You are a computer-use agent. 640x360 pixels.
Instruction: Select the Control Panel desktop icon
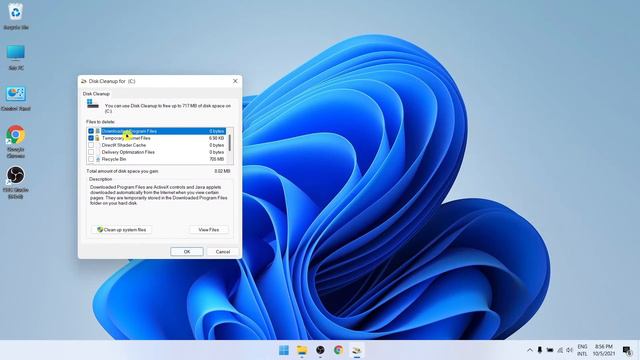pos(16,98)
